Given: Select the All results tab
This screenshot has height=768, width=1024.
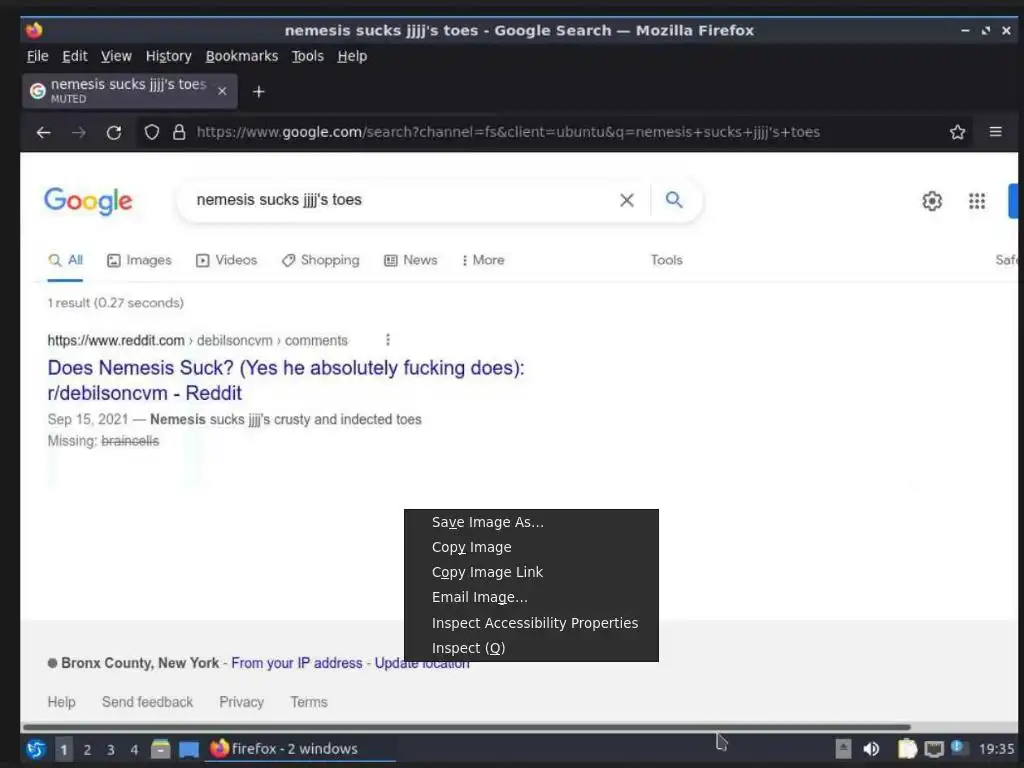Looking at the screenshot, I should click(65, 260).
